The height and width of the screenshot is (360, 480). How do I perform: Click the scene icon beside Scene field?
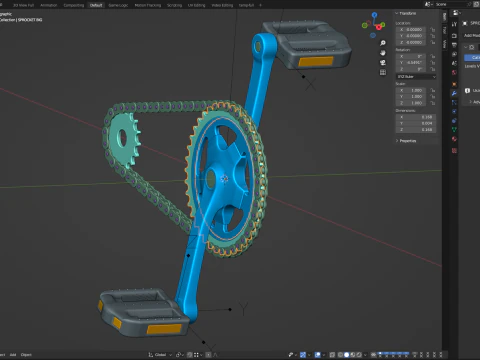point(428,4)
